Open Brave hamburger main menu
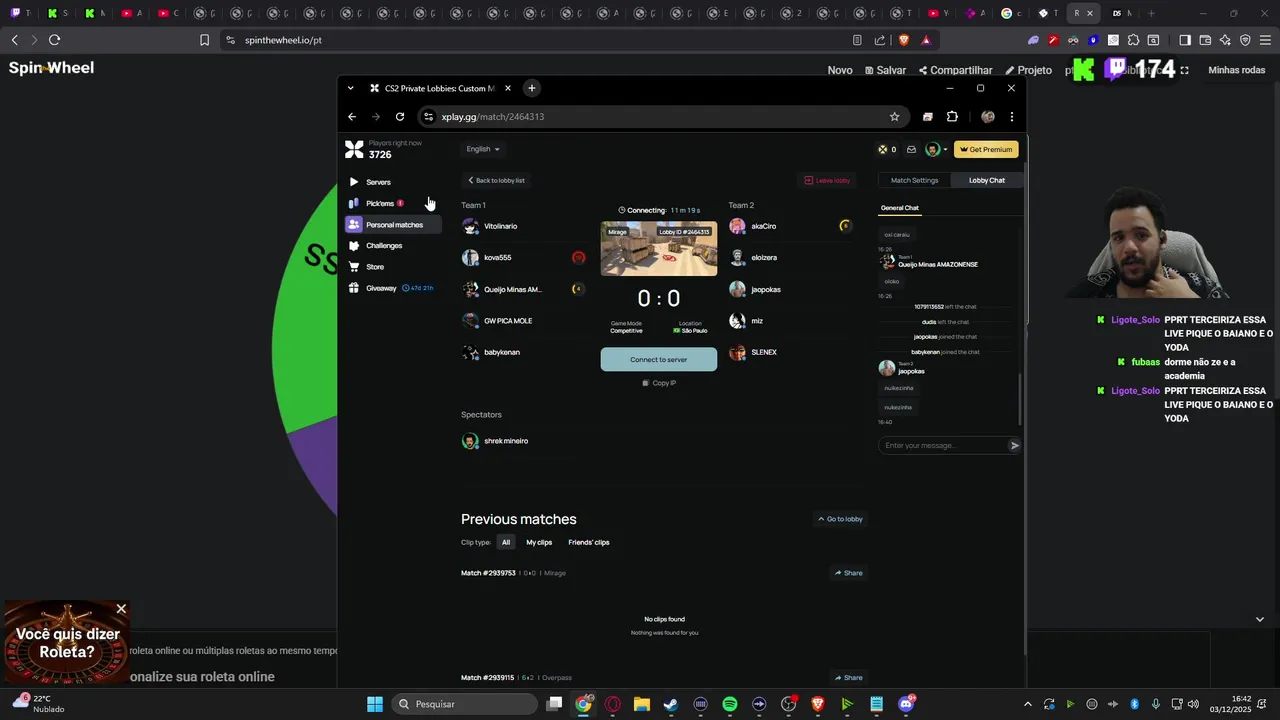The height and width of the screenshot is (720, 1280). (1265, 40)
